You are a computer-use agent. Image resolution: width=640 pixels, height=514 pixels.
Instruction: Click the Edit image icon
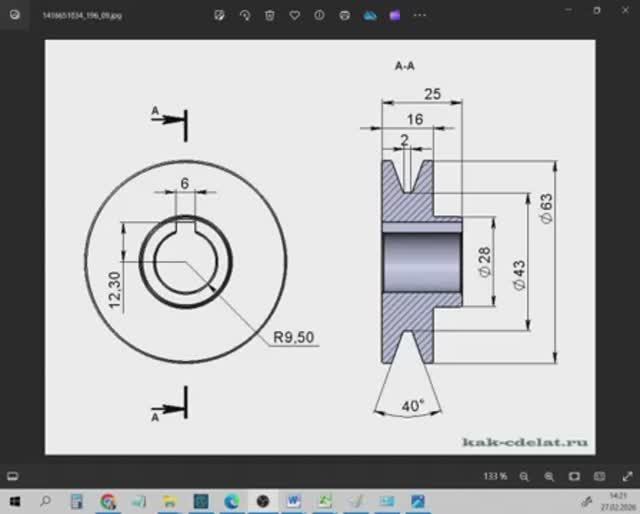(220, 16)
